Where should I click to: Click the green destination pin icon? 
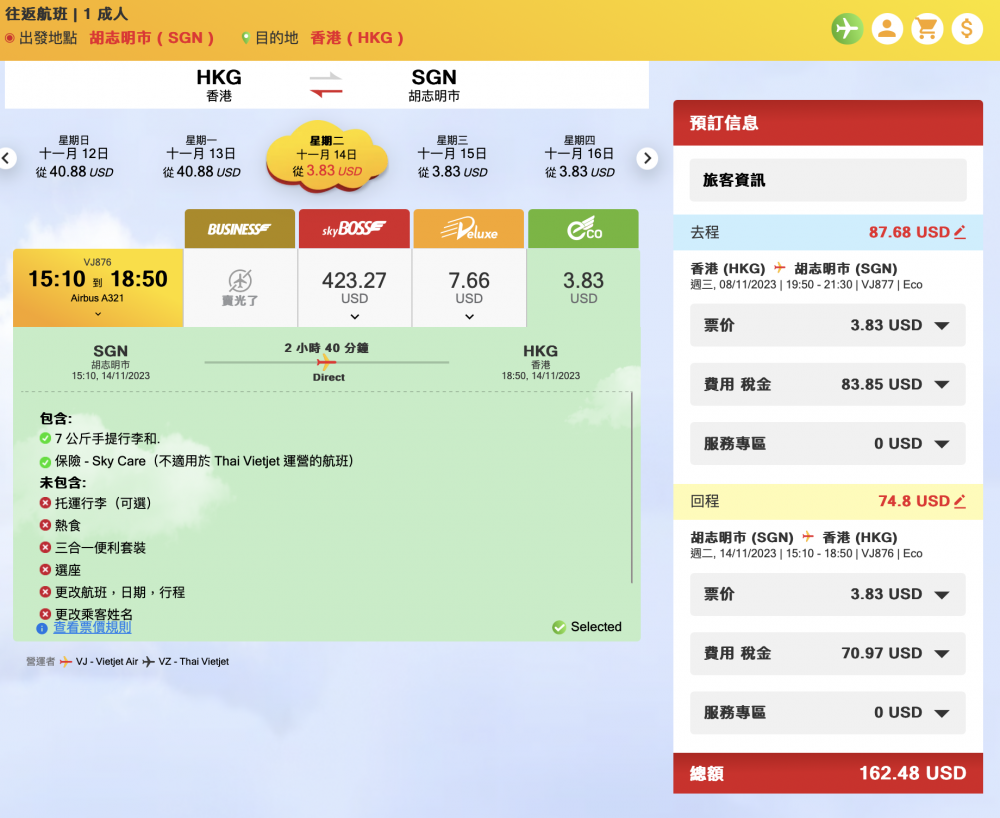[x=246, y=38]
